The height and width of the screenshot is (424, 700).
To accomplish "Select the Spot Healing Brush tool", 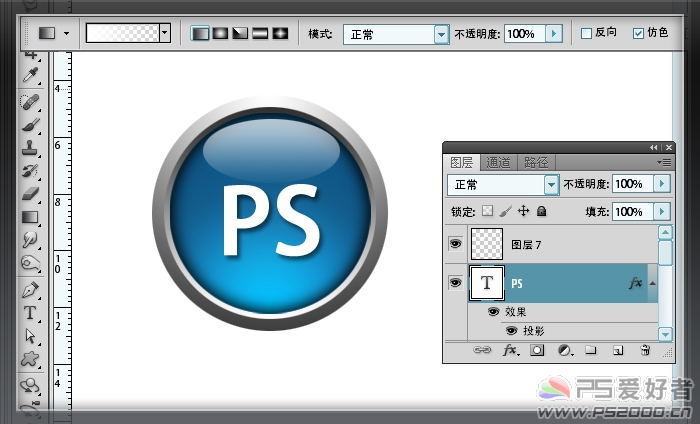I will click(x=30, y=102).
